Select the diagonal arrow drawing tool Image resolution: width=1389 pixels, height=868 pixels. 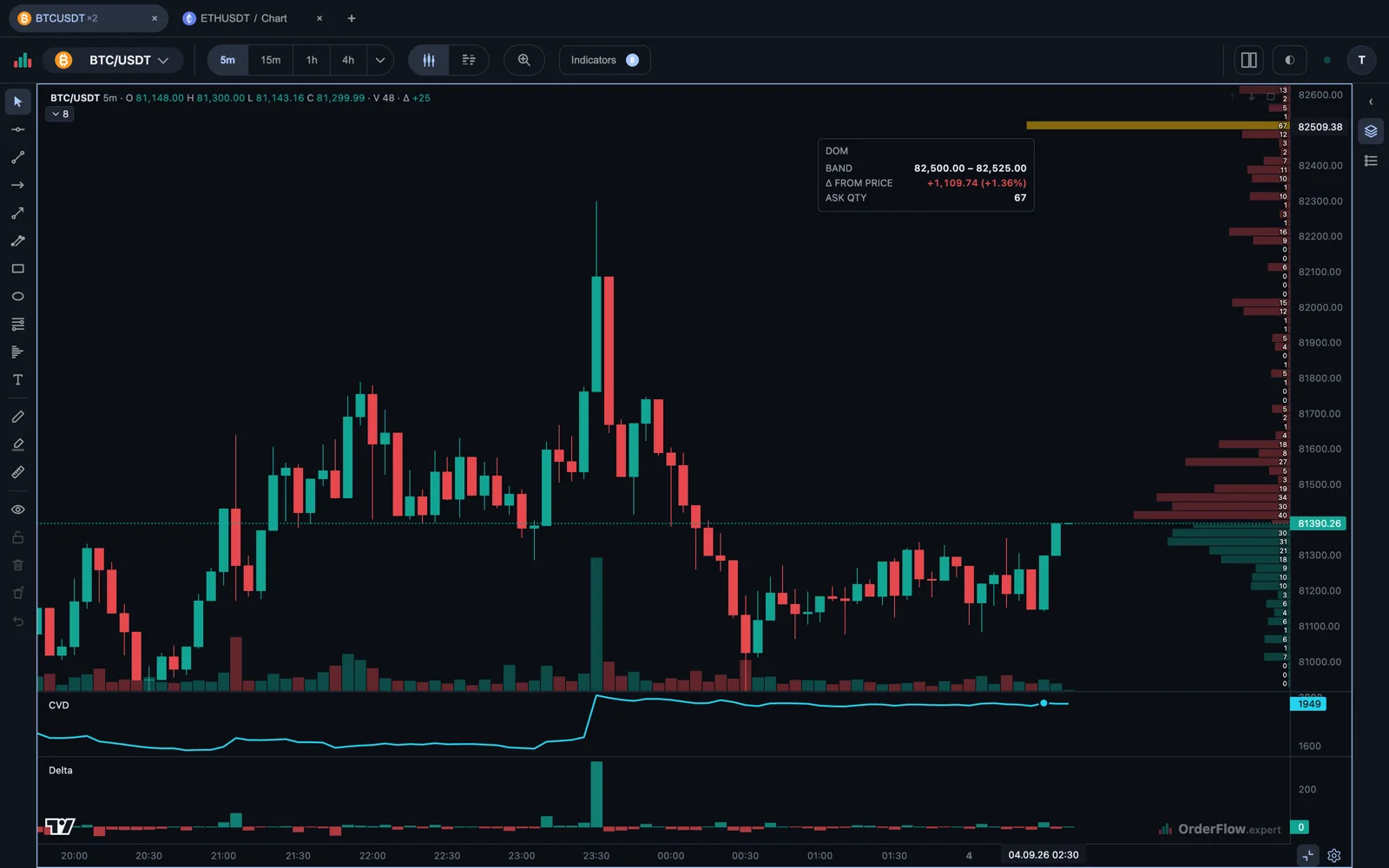[x=17, y=213]
